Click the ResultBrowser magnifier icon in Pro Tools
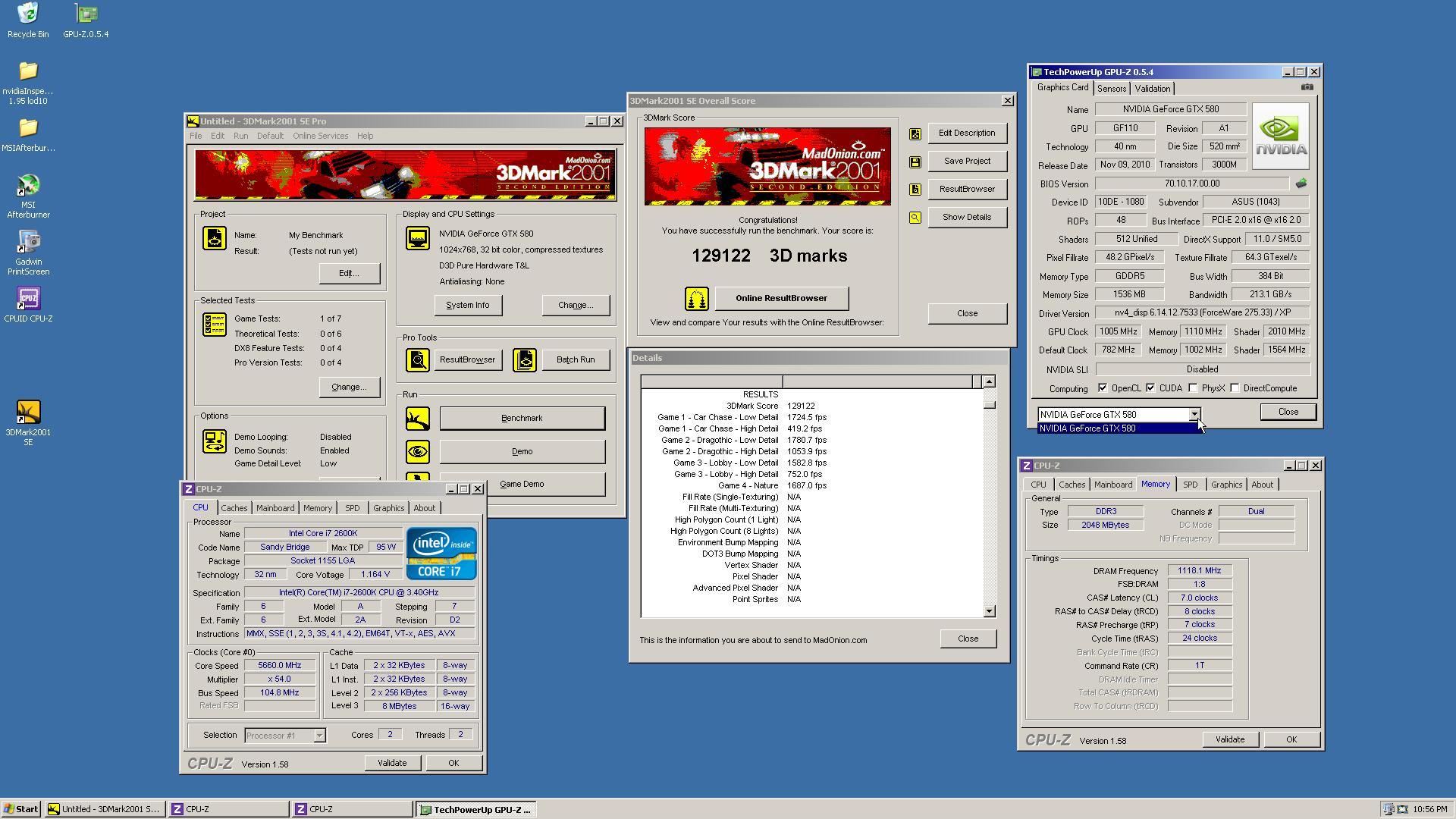 click(417, 359)
